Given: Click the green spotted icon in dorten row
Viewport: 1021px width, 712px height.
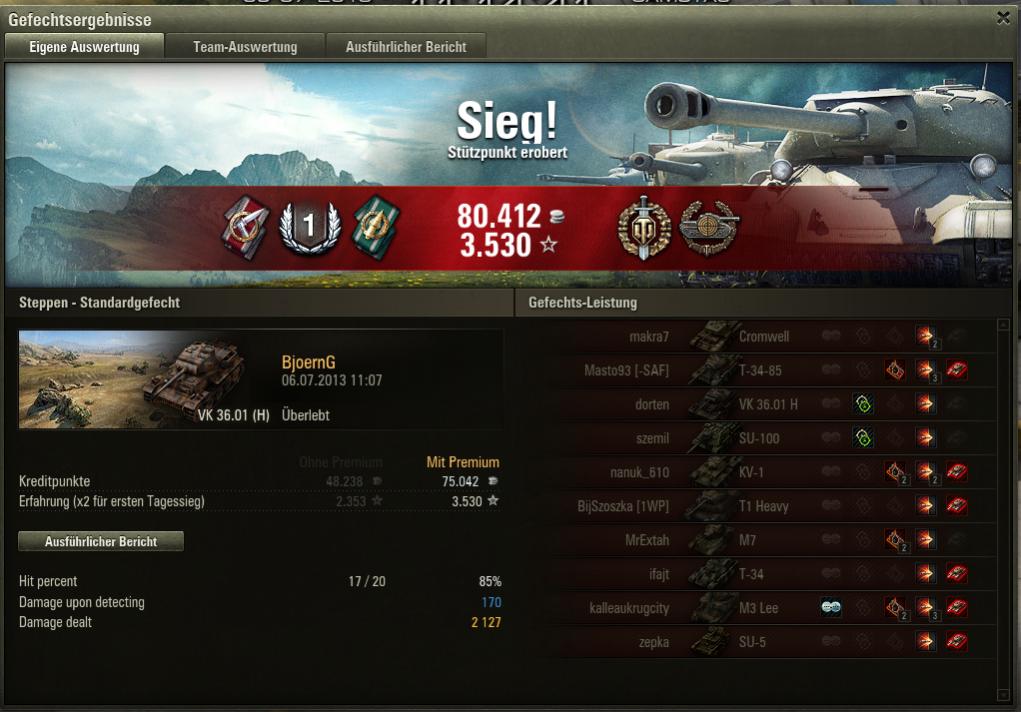Looking at the screenshot, I should 863,405.
